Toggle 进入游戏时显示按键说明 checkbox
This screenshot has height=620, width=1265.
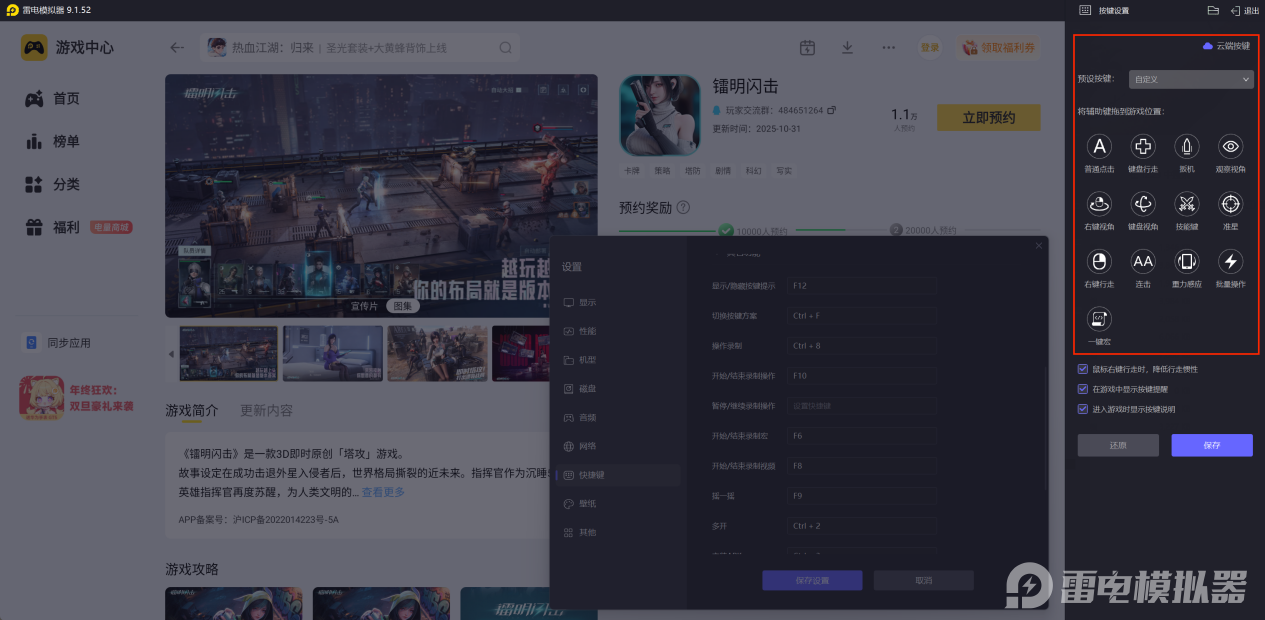click(1083, 409)
